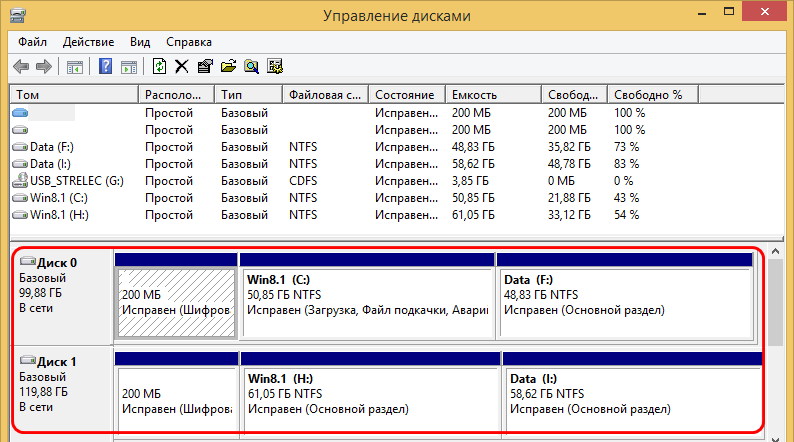This screenshot has height=442, width=794.
Task: Open the Вид menu
Action: 140,42
